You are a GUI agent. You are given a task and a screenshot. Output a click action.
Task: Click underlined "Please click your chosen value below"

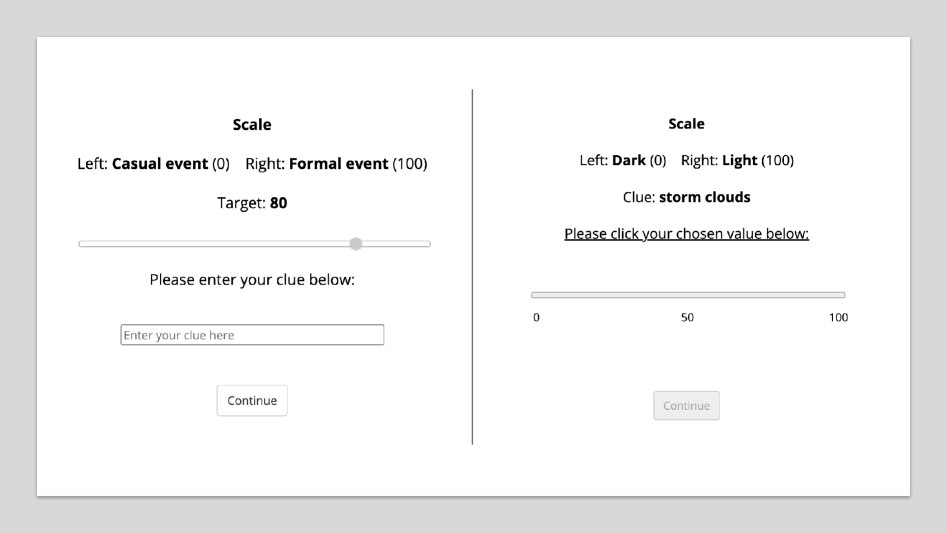coord(686,234)
